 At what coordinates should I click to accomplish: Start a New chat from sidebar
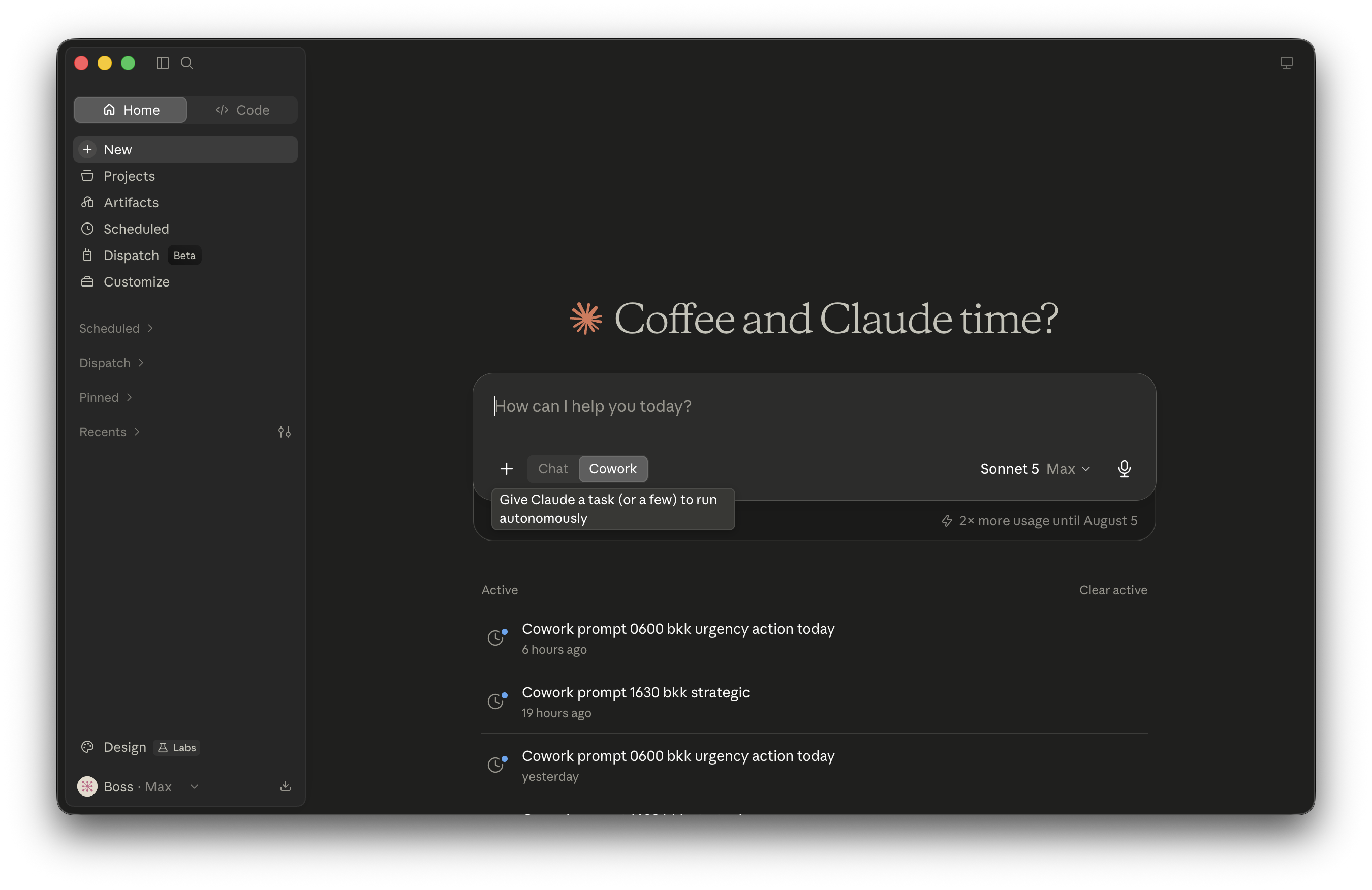click(185, 149)
